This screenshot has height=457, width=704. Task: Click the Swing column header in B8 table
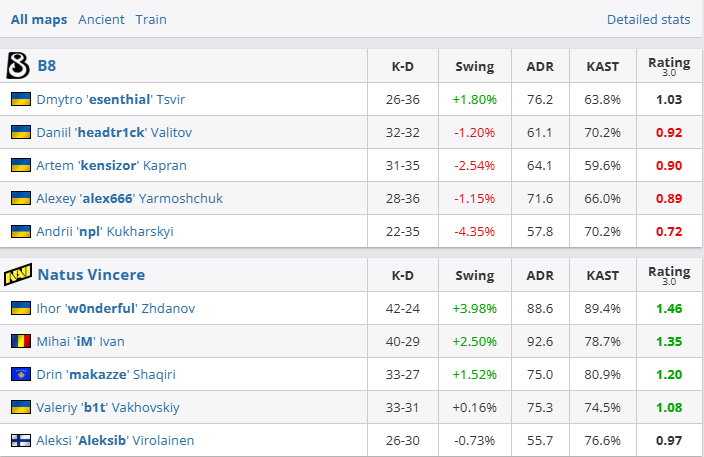(x=474, y=67)
